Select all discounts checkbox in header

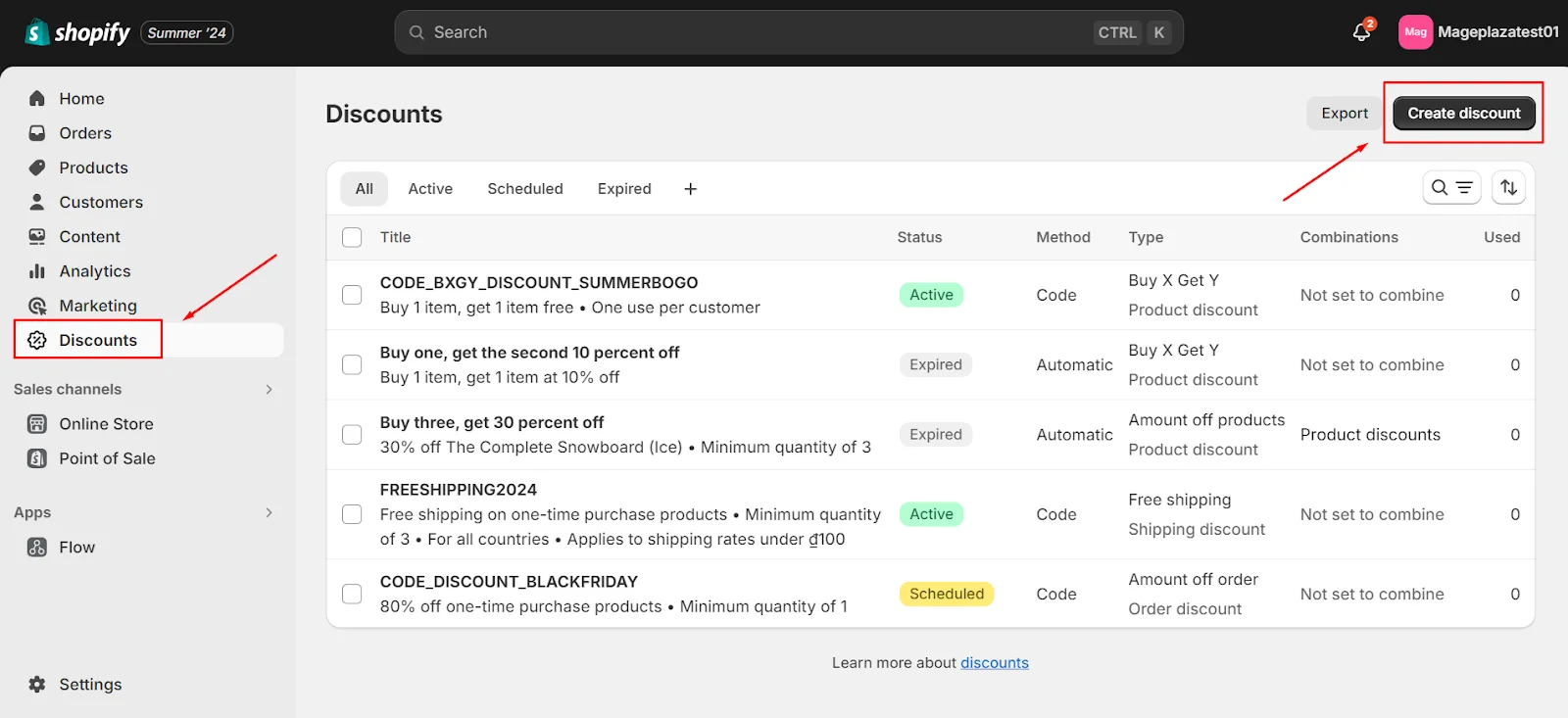pyautogui.click(x=352, y=237)
